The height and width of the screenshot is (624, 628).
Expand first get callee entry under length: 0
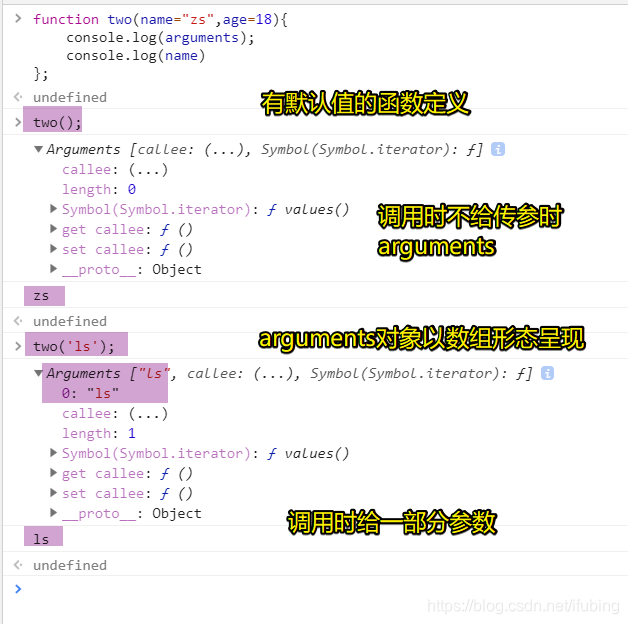(53, 229)
